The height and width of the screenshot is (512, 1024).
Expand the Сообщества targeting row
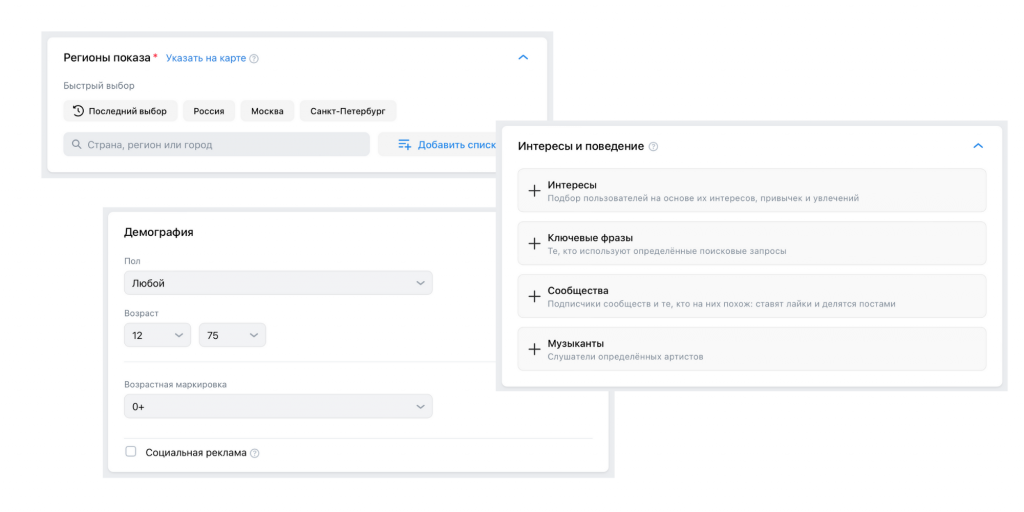coord(752,296)
